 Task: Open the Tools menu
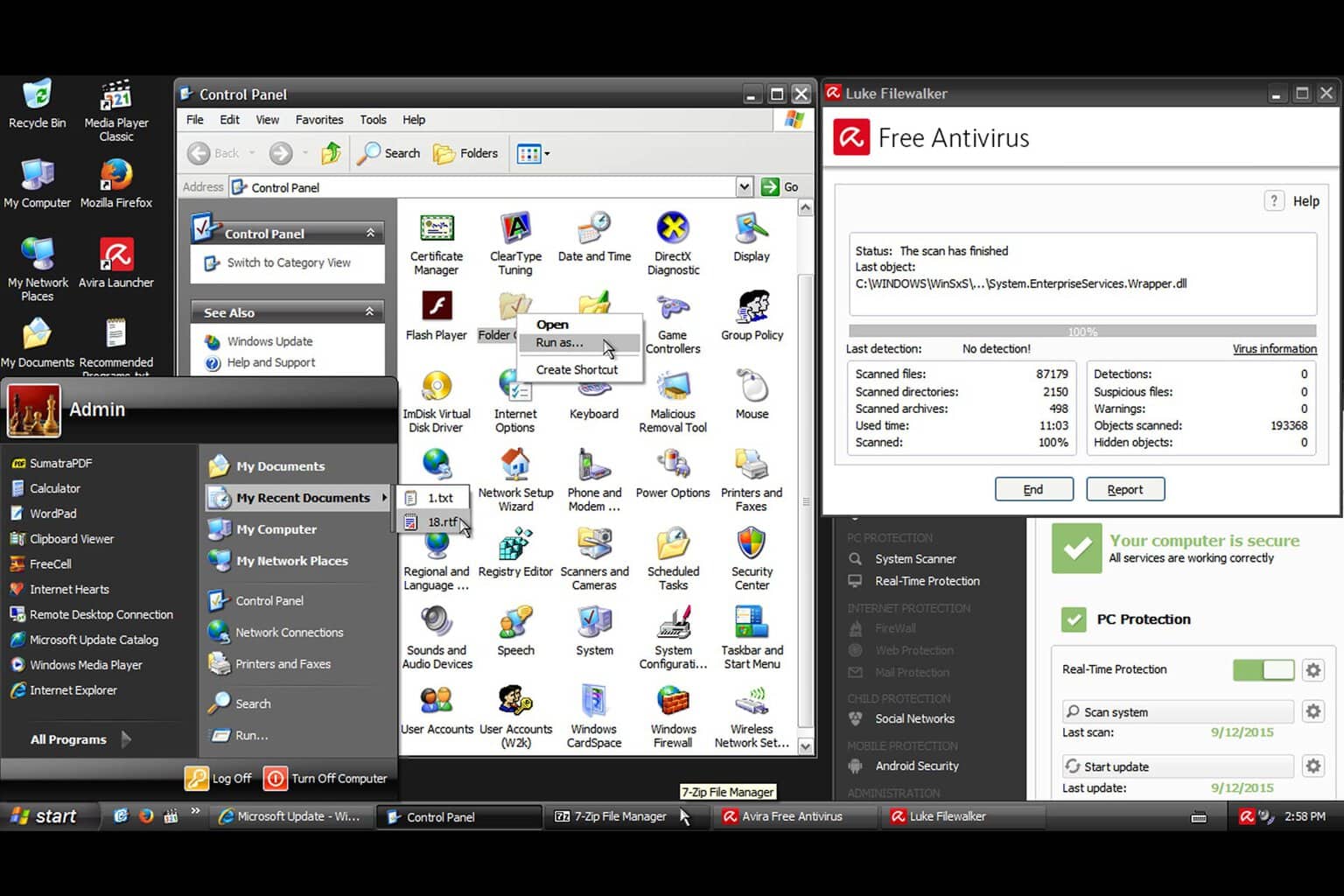[x=373, y=120]
